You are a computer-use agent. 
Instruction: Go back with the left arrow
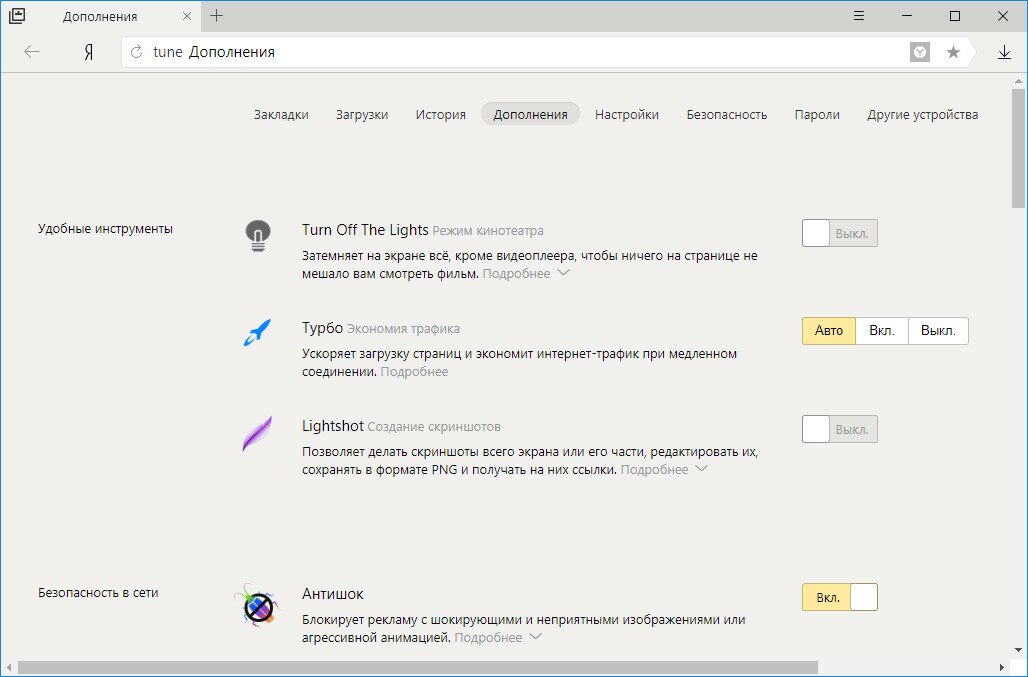coord(31,52)
